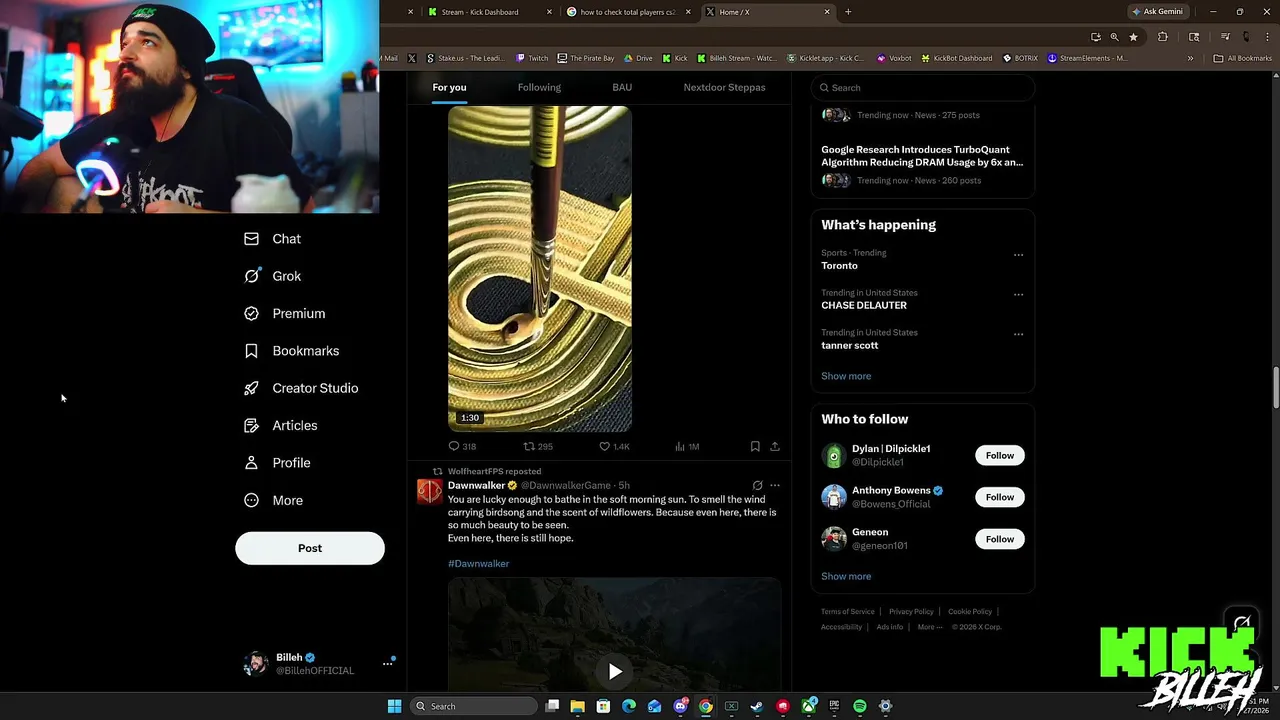
Task: Open Billeh account switcher ellipsis
Action: point(387,664)
